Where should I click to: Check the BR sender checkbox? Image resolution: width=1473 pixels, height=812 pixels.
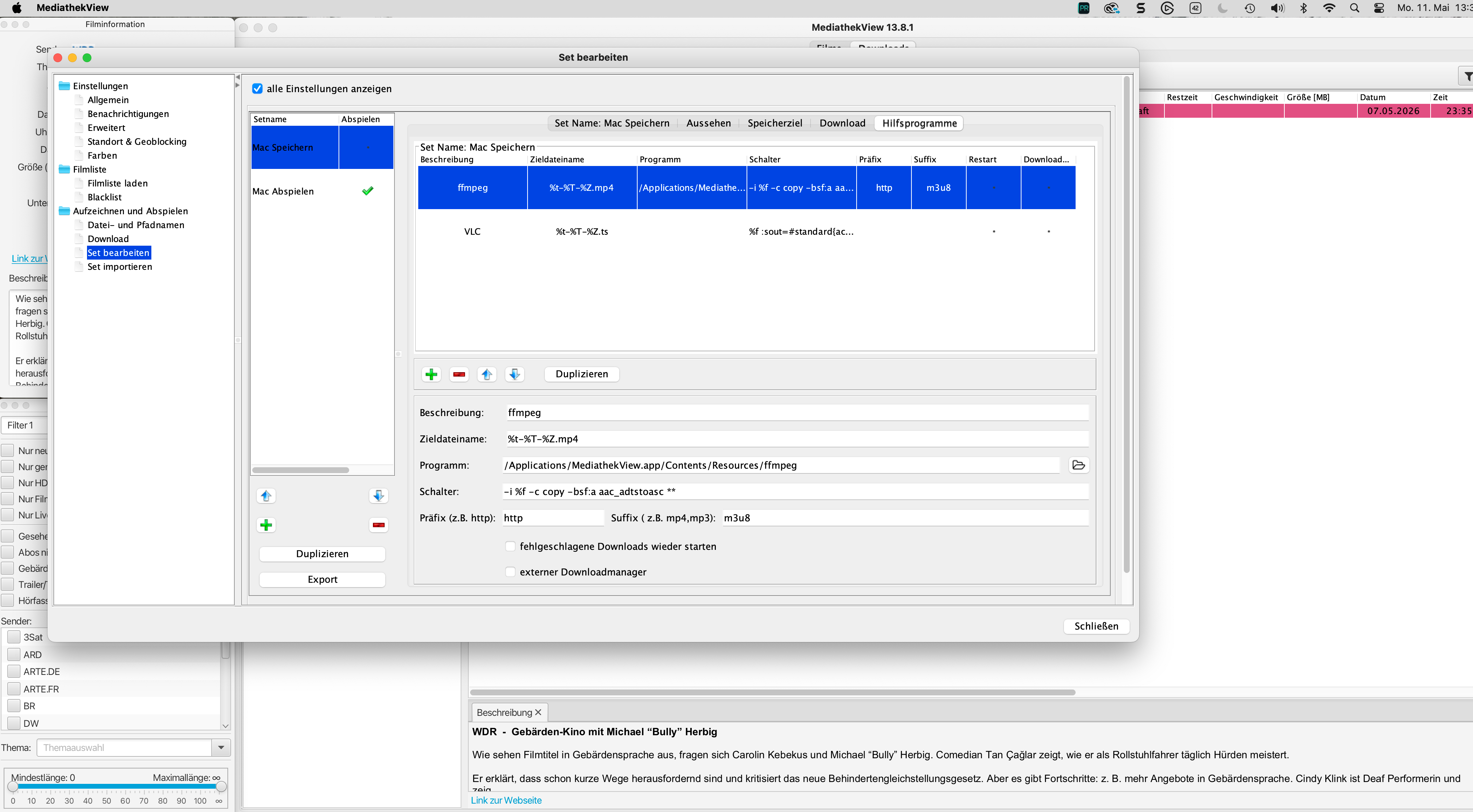[14, 706]
